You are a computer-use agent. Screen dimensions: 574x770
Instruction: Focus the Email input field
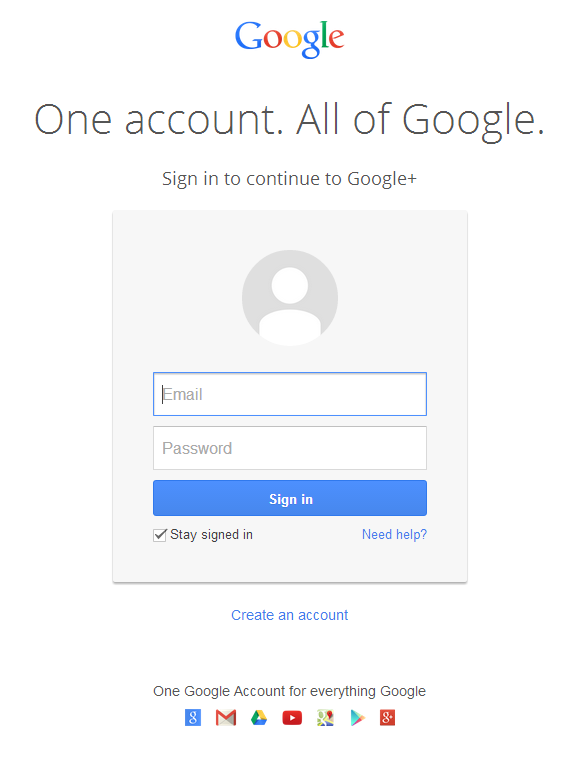290,394
